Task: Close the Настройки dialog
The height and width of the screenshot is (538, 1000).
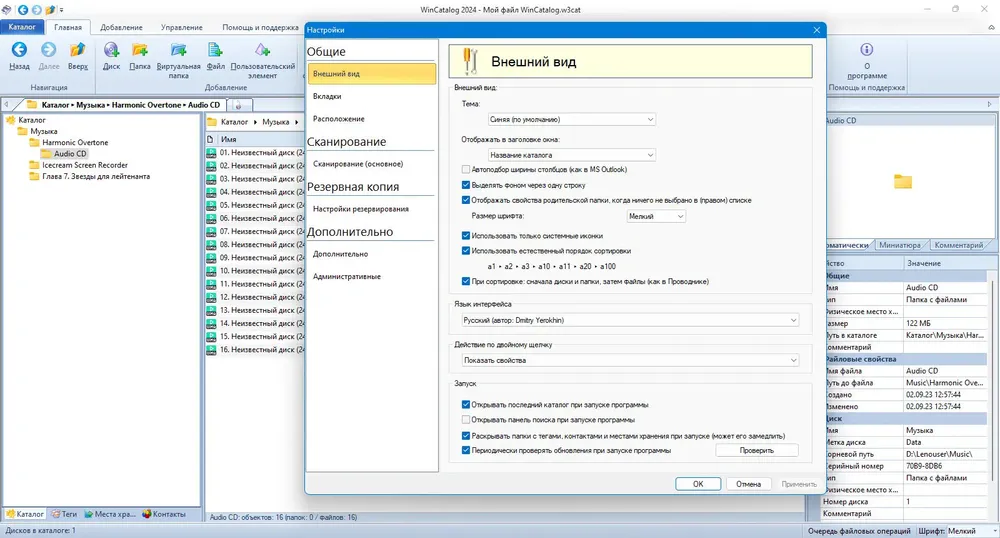Action: 816,30
